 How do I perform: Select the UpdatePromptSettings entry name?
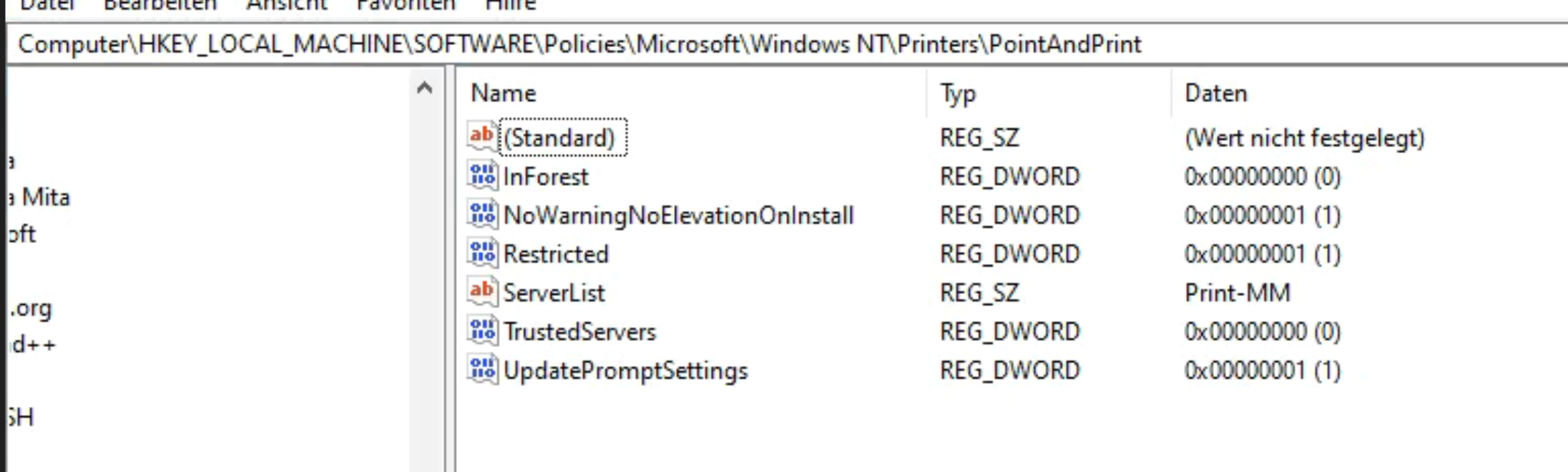pyautogui.click(x=625, y=370)
